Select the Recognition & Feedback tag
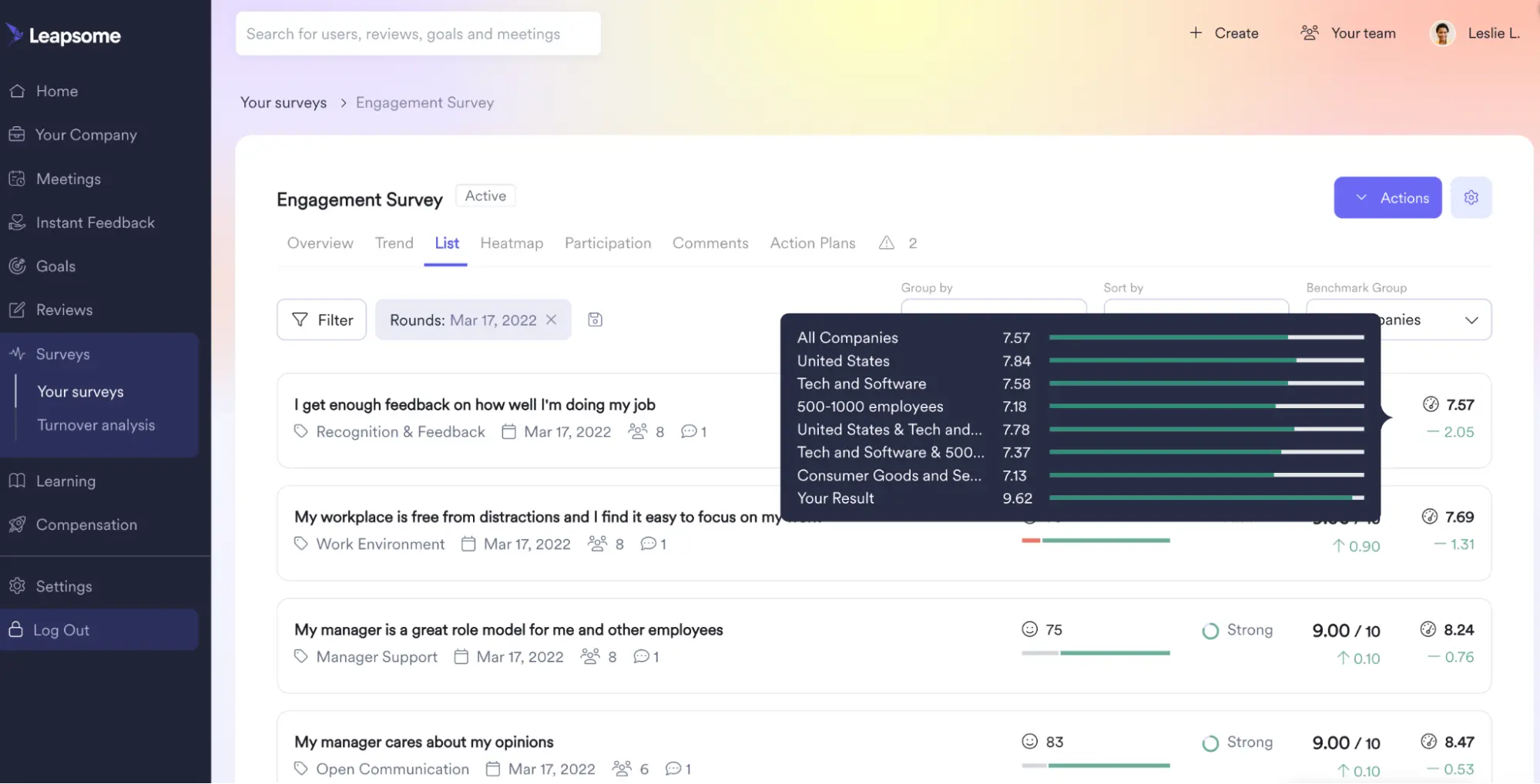1540x784 pixels. [x=400, y=431]
